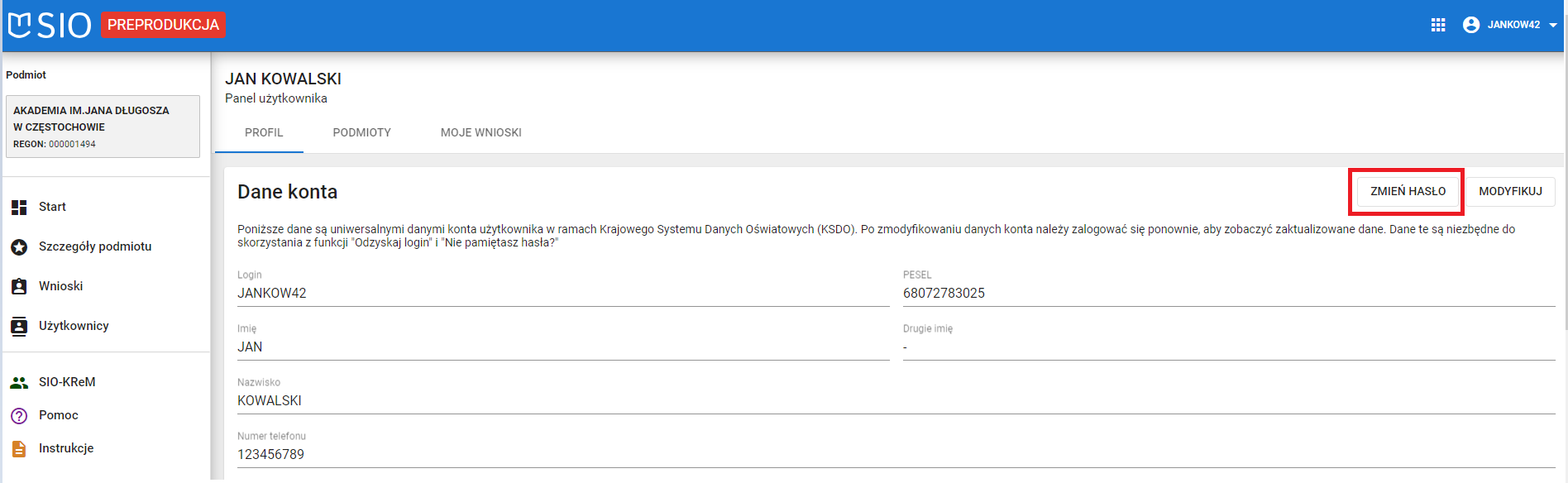Open the apps grid menu icon

1438,25
